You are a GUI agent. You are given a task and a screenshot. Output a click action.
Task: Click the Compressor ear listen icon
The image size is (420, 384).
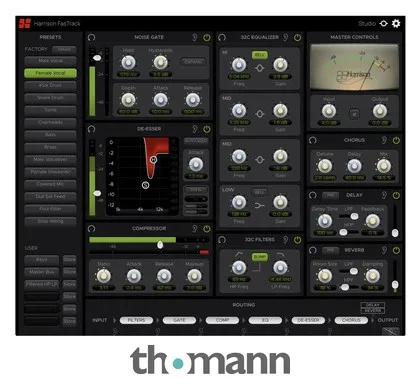195,229
